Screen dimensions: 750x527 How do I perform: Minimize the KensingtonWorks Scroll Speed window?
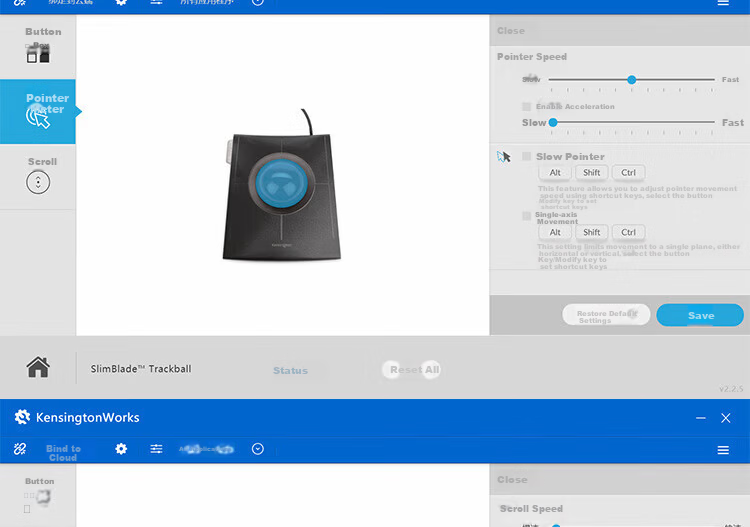pyautogui.click(x=701, y=418)
